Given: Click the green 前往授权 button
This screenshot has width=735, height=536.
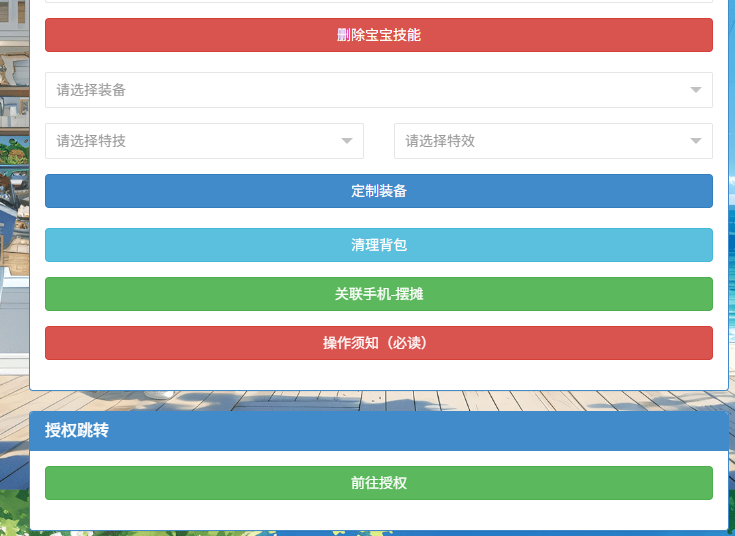Looking at the screenshot, I should [x=378, y=483].
